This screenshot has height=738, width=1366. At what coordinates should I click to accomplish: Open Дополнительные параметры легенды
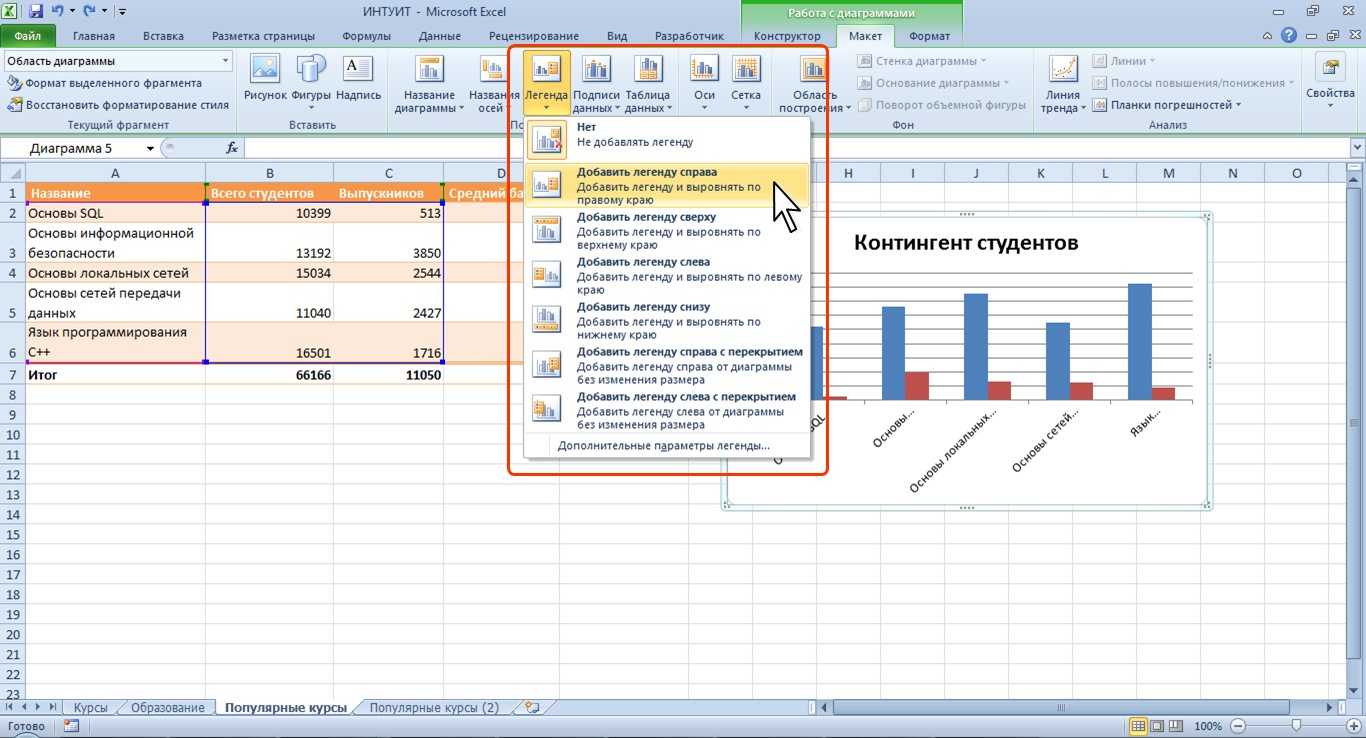[664, 446]
